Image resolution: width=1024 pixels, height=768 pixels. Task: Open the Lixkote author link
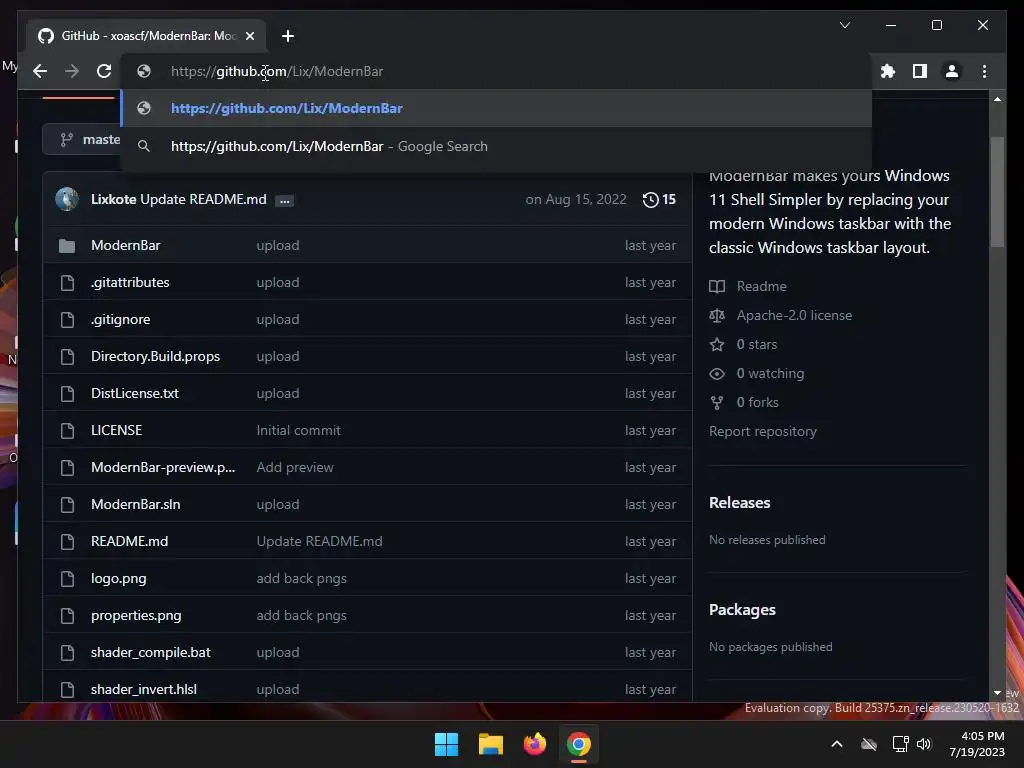click(114, 199)
